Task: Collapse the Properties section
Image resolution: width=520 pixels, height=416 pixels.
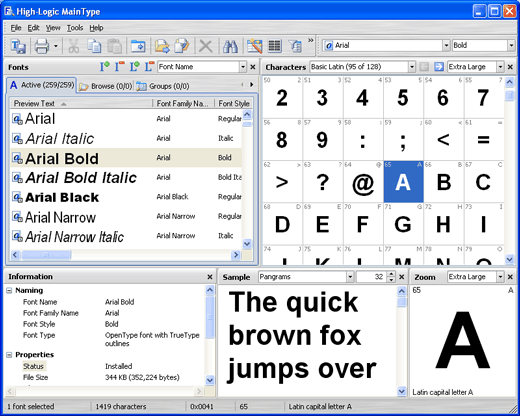Action: pyautogui.click(x=9, y=355)
